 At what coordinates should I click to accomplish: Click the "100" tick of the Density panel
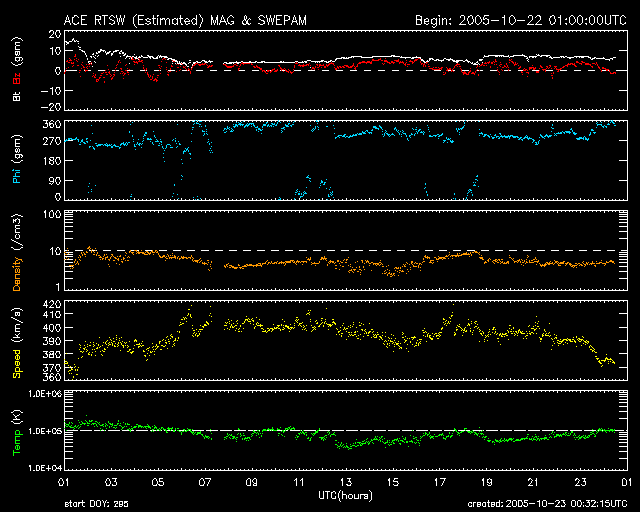pyautogui.click(x=52, y=214)
